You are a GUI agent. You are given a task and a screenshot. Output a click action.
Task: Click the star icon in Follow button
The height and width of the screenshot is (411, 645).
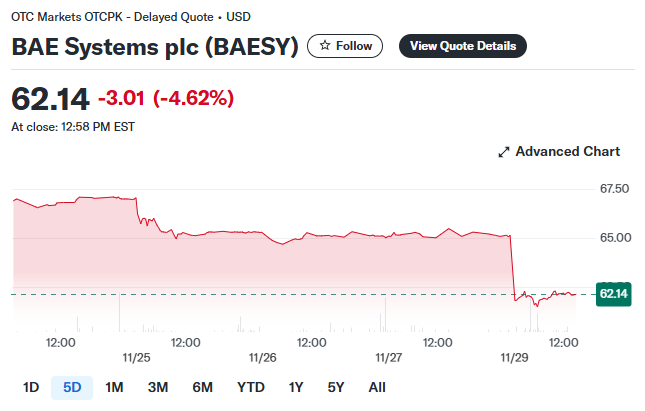coord(325,46)
